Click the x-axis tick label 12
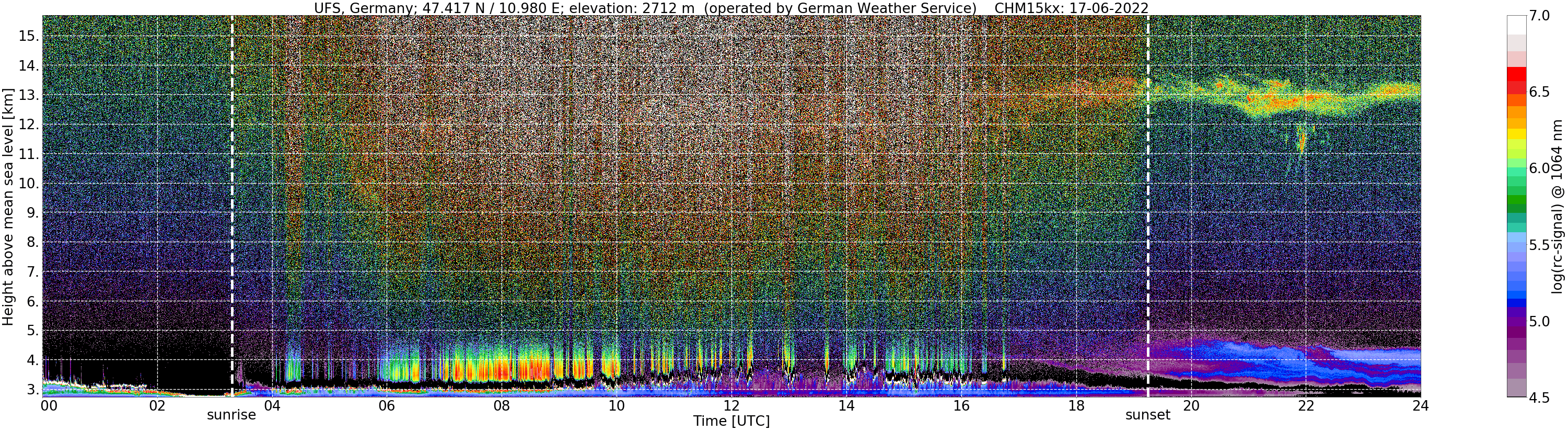This screenshot has width=1568, height=431. click(x=731, y=406)
